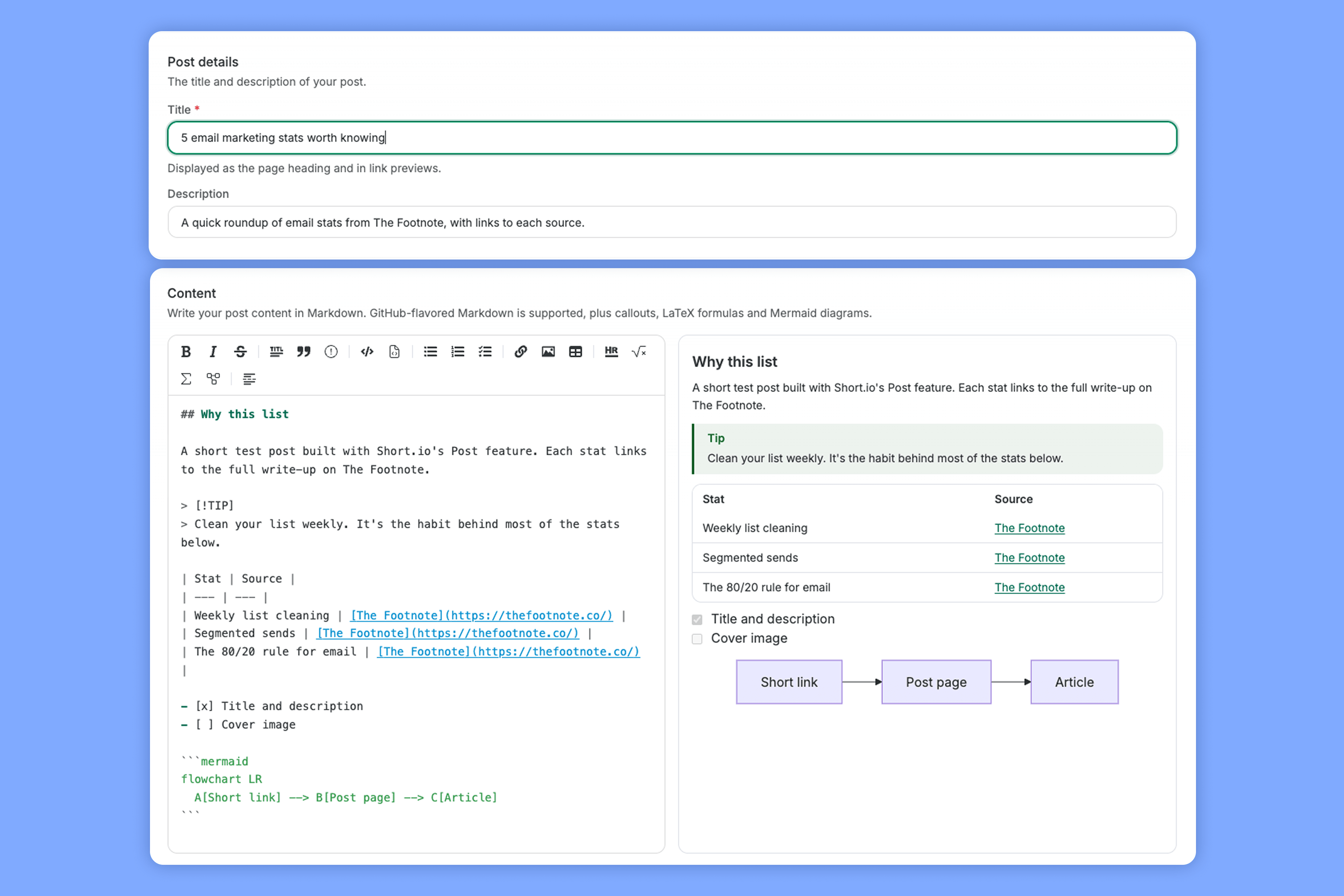Viewport: 1344px width, 896px height.
Task: Select the 'Short link' diagram node
Action: pos(789,682)
